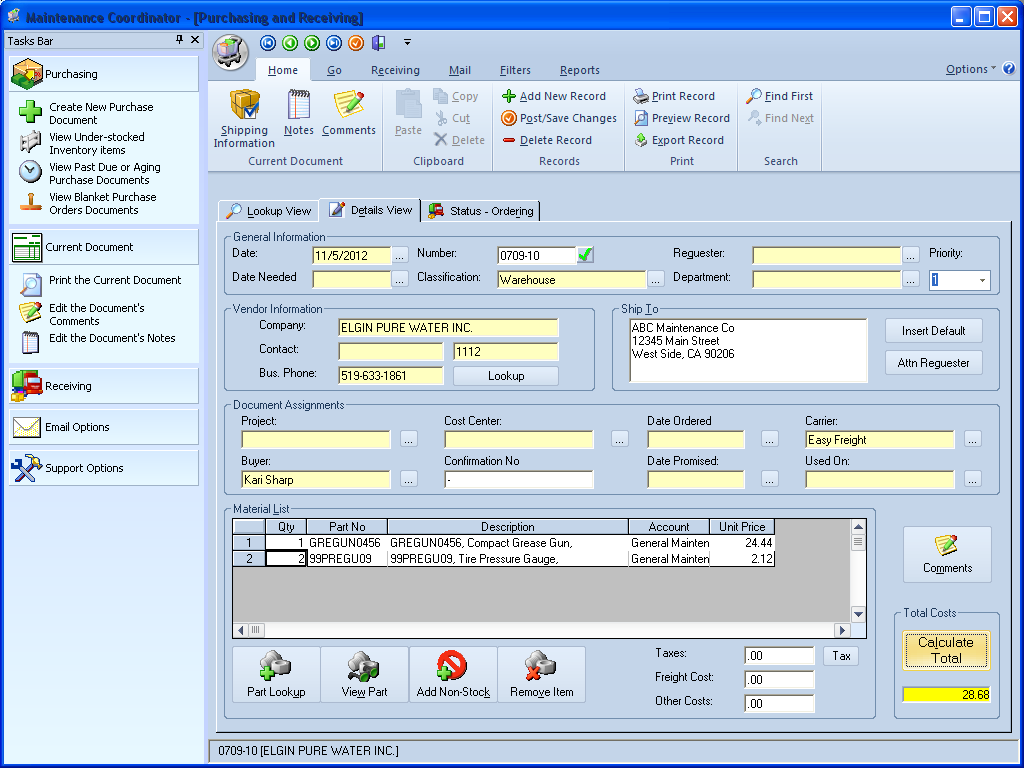Viewport: 1024px width, 768px height.
Task: Toggle auto-hide pin on the Tasks Bar
Action: point(178,40)
